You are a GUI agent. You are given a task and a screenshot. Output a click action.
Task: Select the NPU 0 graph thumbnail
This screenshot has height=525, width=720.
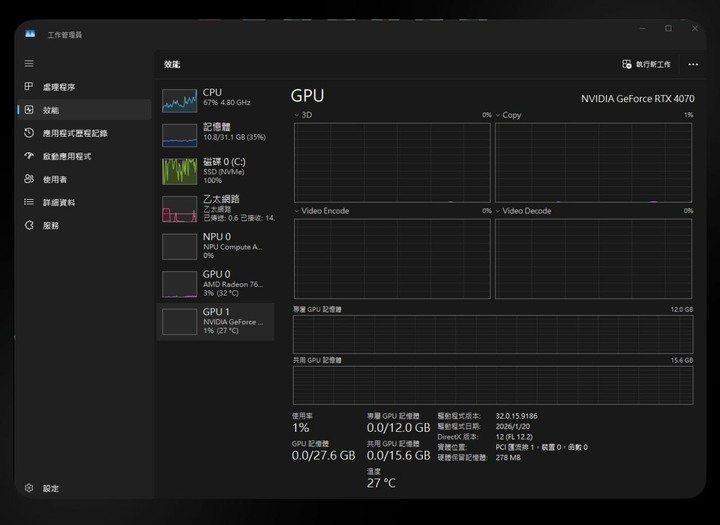tap(180, 247)
